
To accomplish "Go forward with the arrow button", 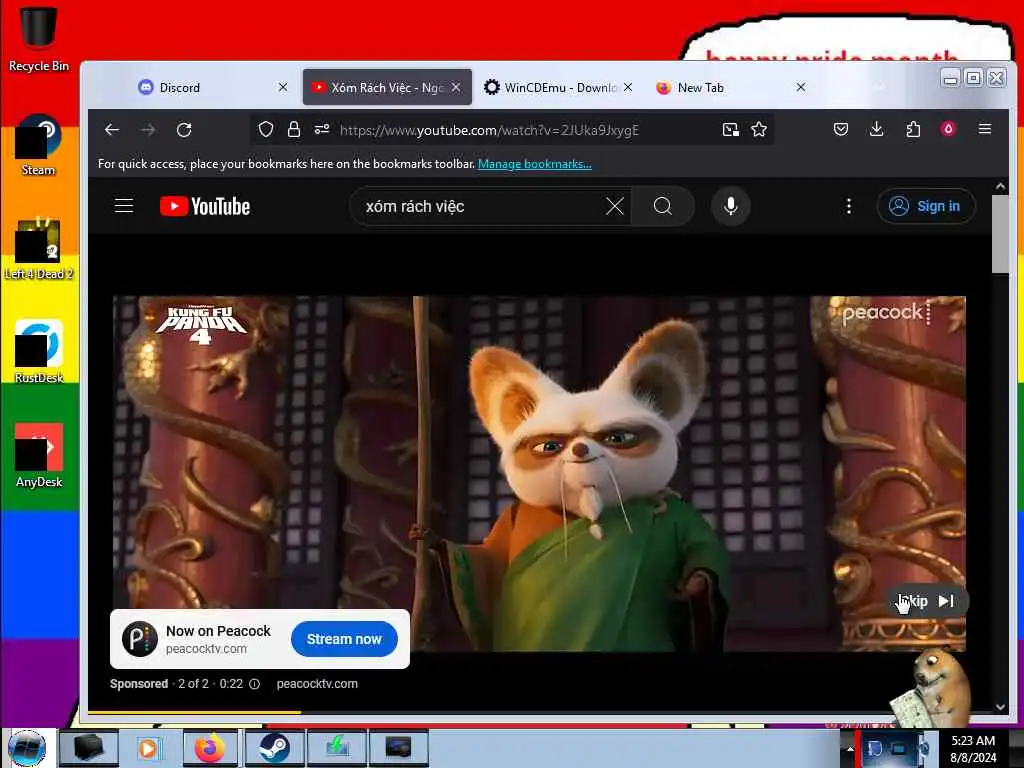I will 148,130.
